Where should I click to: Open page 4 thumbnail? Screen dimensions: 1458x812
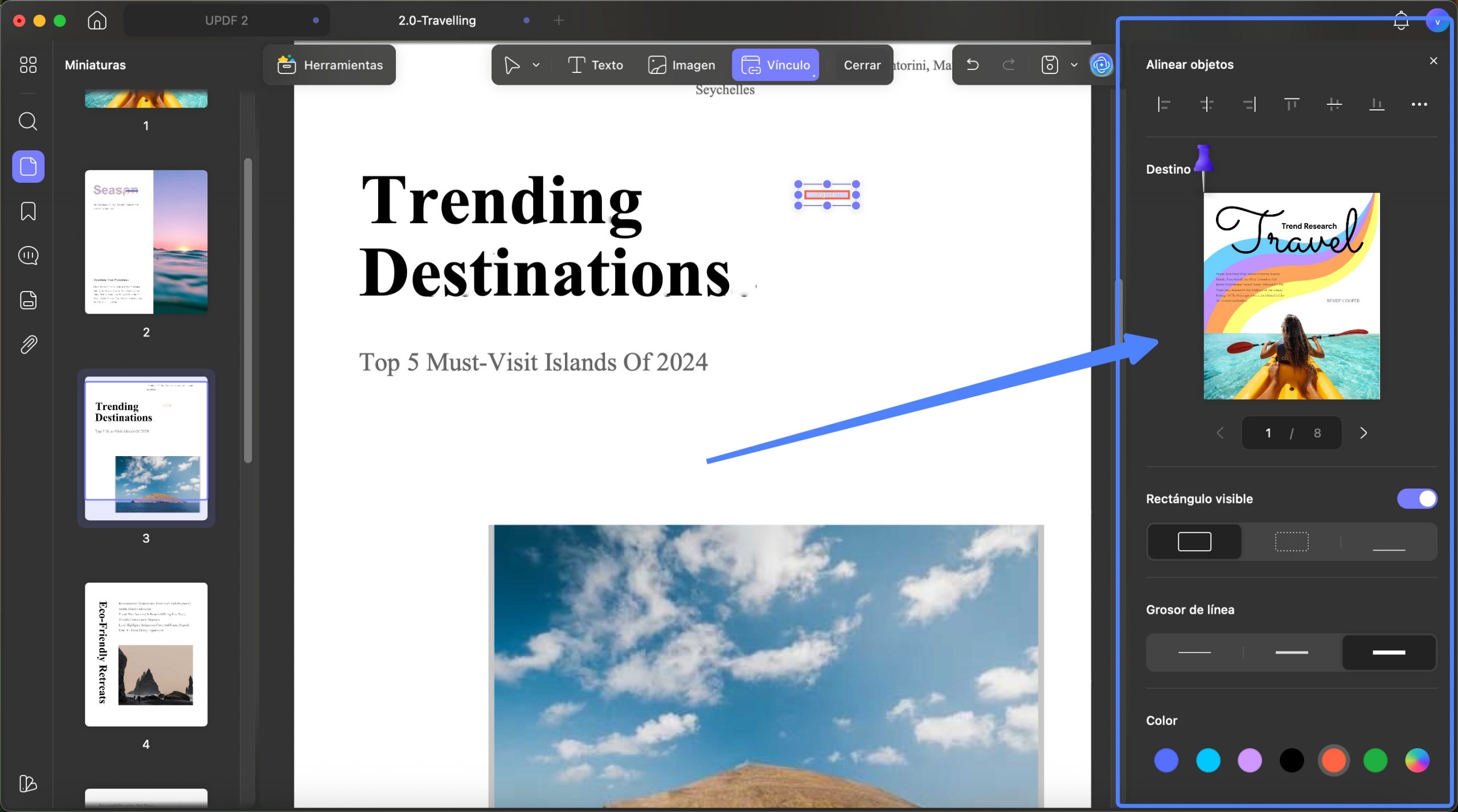(146, 654)
